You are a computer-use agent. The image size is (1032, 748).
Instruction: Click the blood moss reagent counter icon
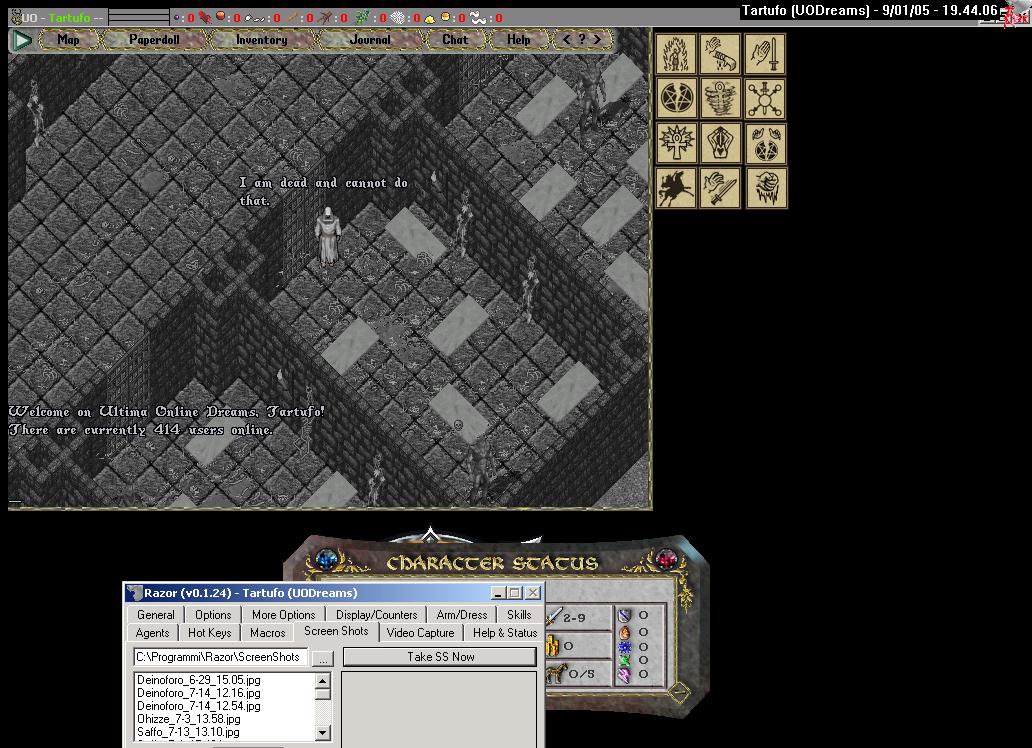(205, 17)
